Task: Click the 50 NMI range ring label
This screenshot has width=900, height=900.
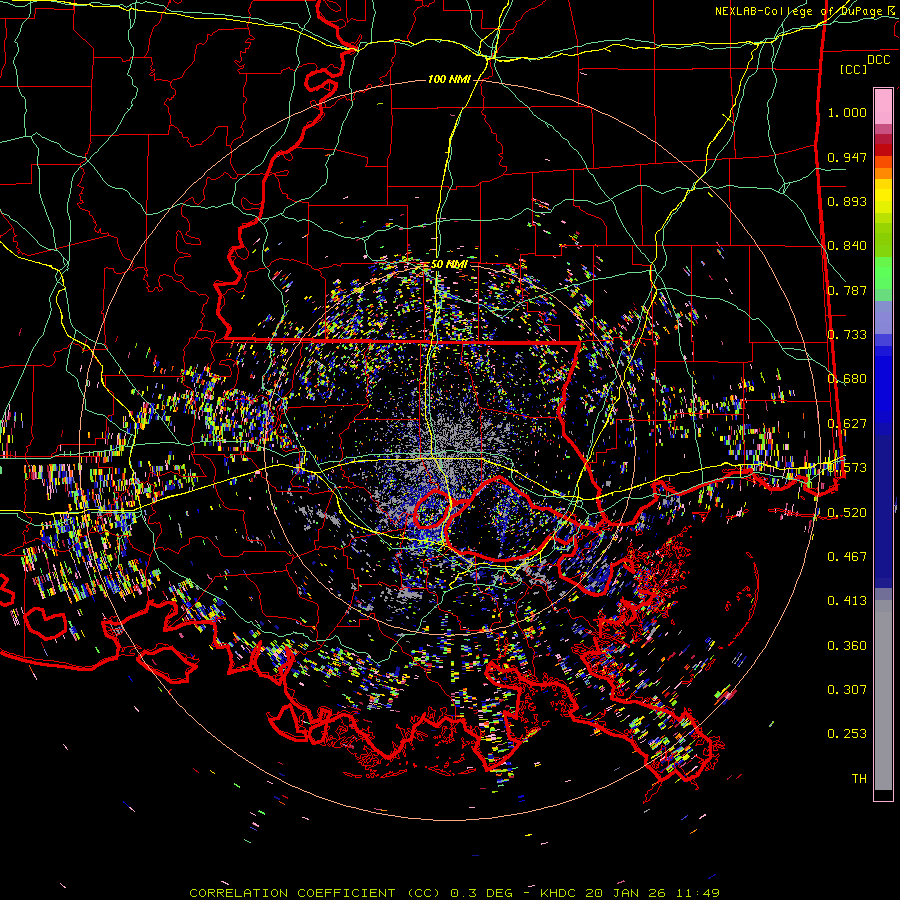Action: (x=449, y=264)
